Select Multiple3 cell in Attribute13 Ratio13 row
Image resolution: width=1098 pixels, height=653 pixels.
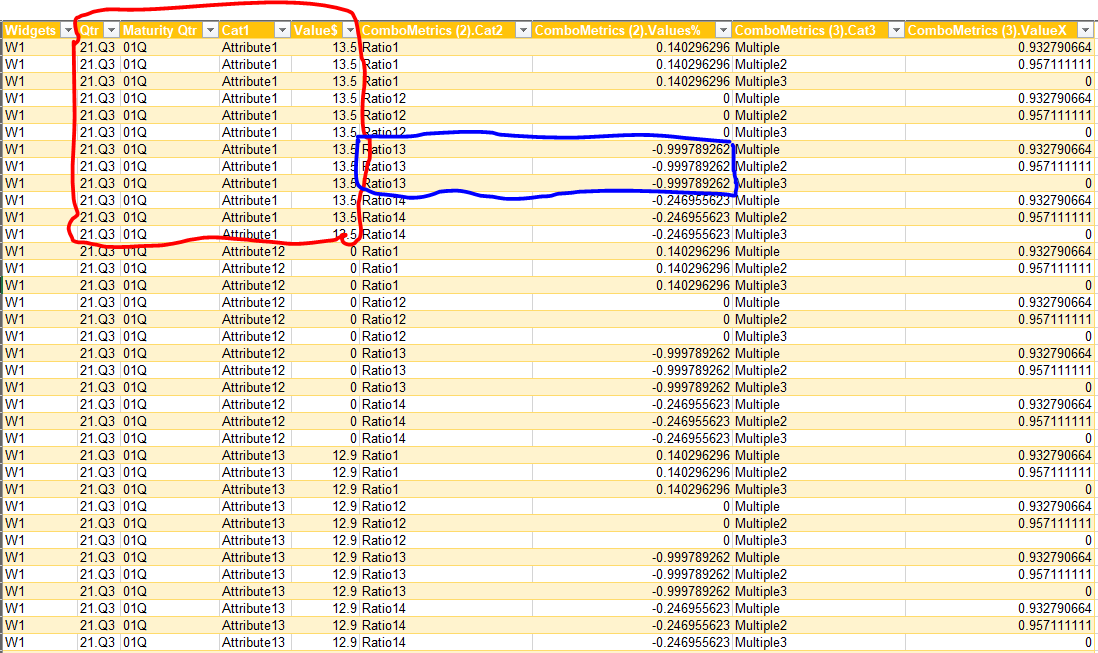click(x=818, y=591)
